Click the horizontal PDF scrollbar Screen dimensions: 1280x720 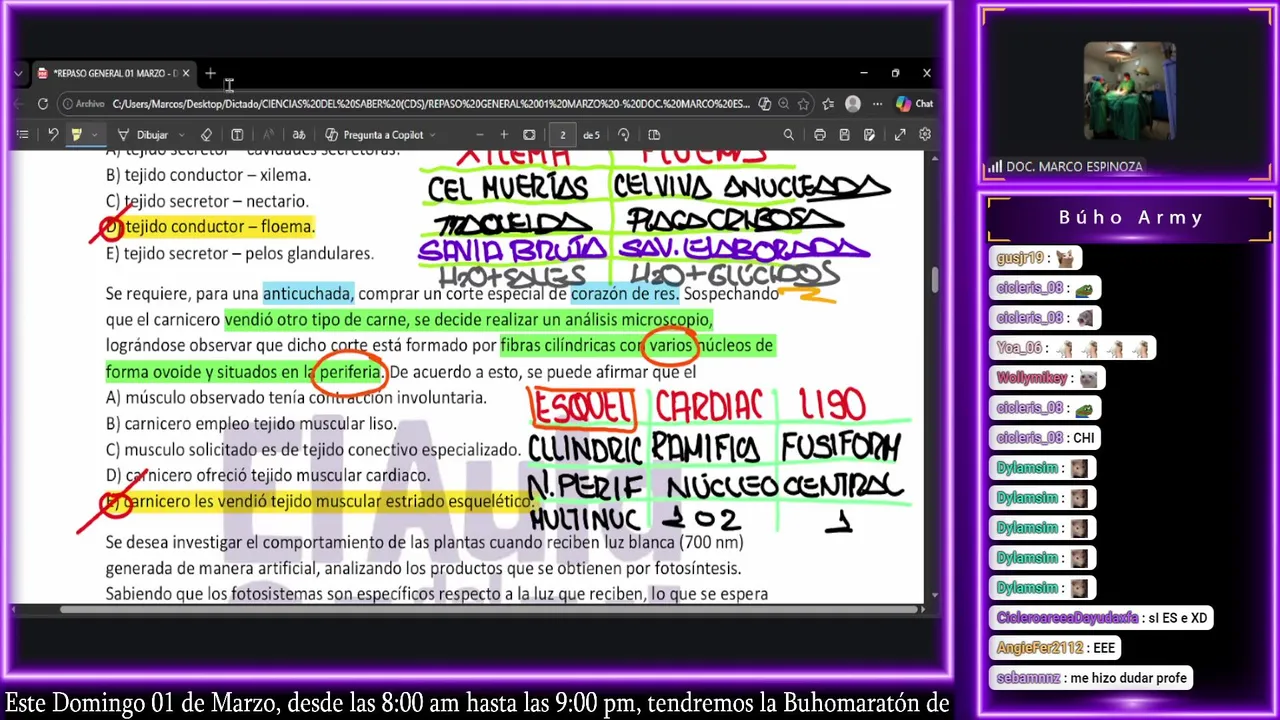point(490,609)
